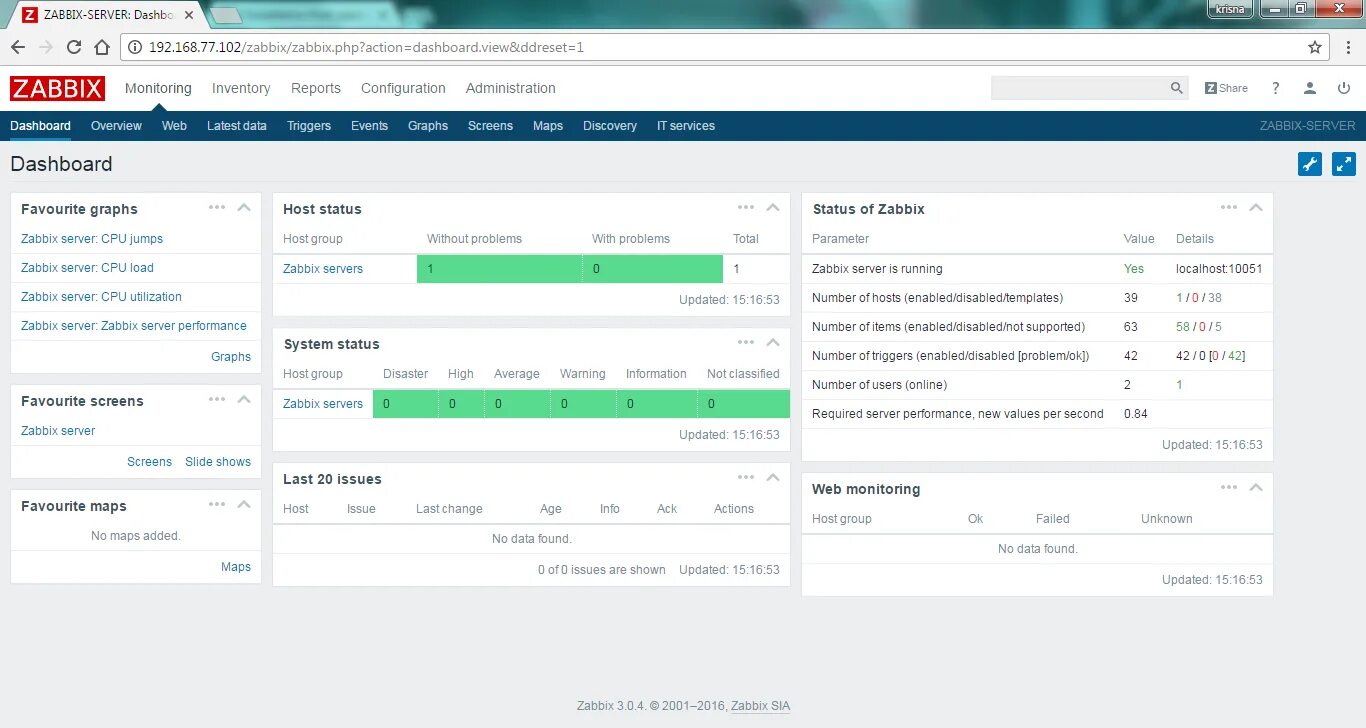Open browser home page
The image size is (1366, 728).
pyautogui.click(x=102, y=47)
